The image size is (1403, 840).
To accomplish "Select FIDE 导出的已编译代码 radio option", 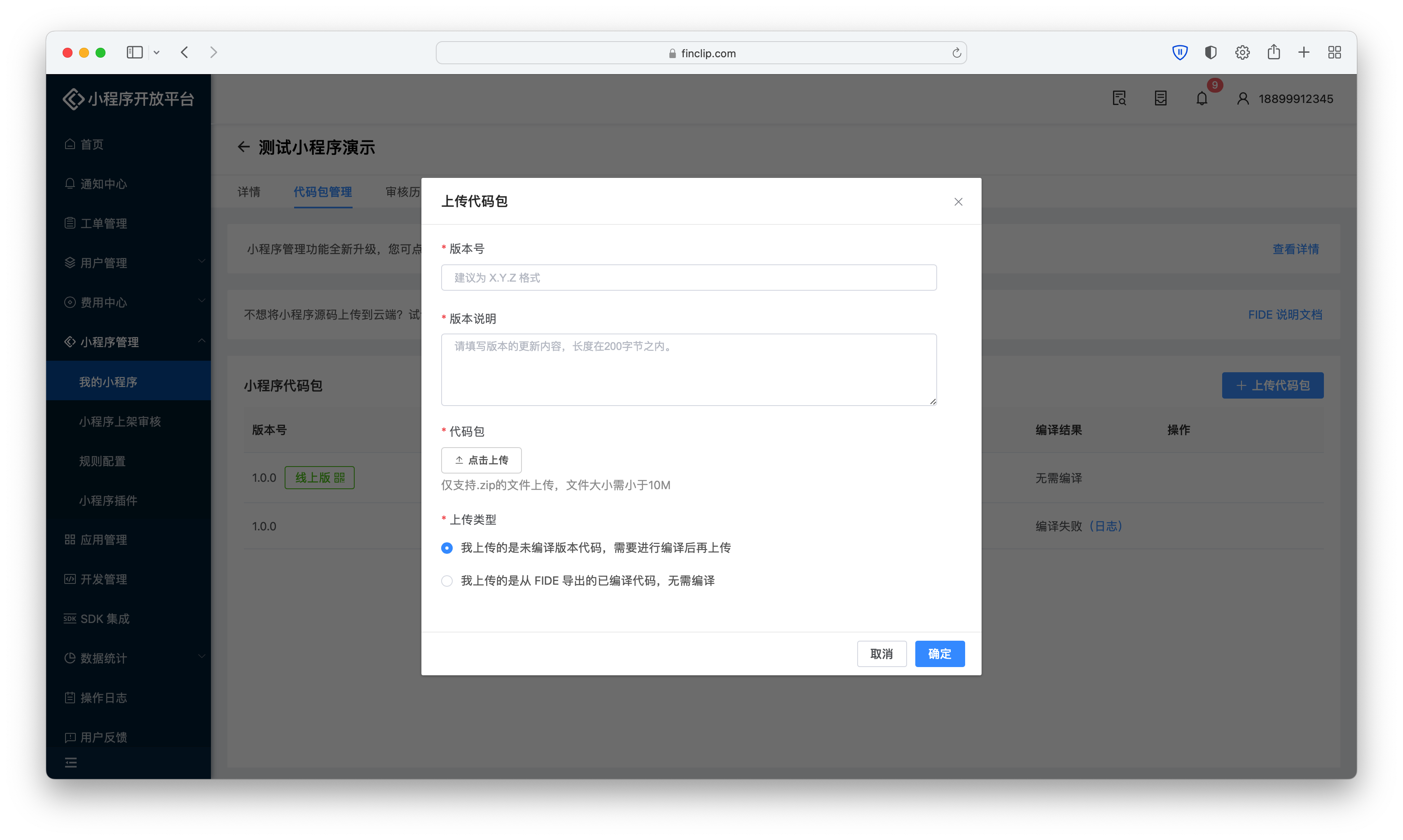I will point(447,581).
